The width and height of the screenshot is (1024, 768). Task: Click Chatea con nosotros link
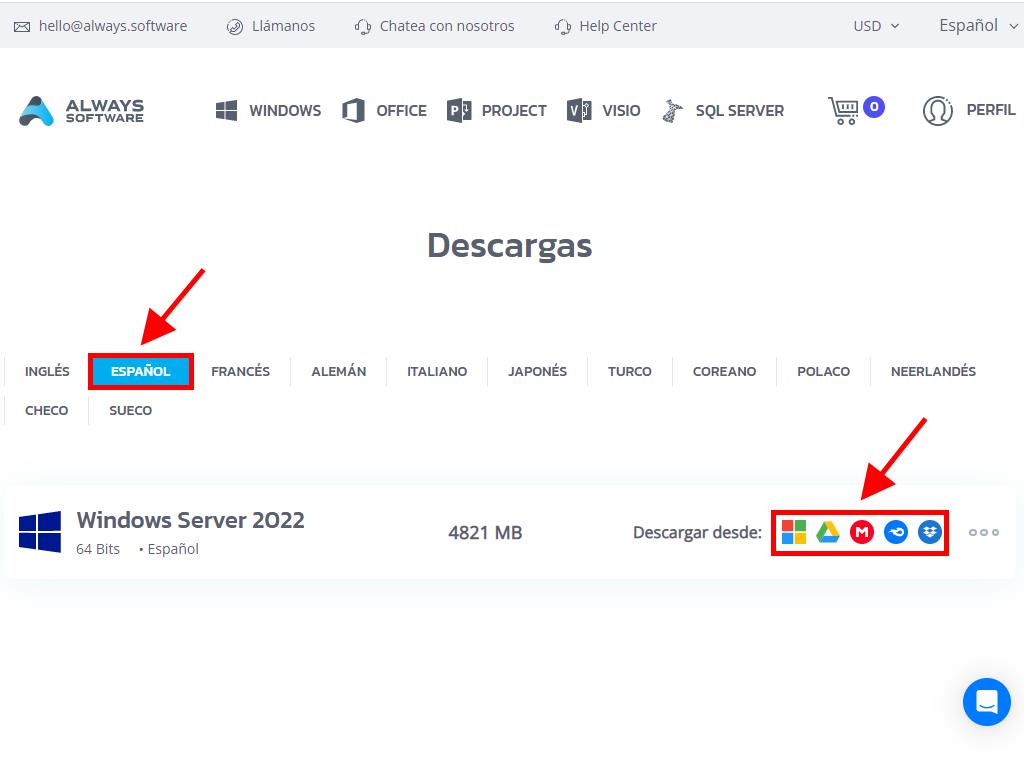coord(435,26)
